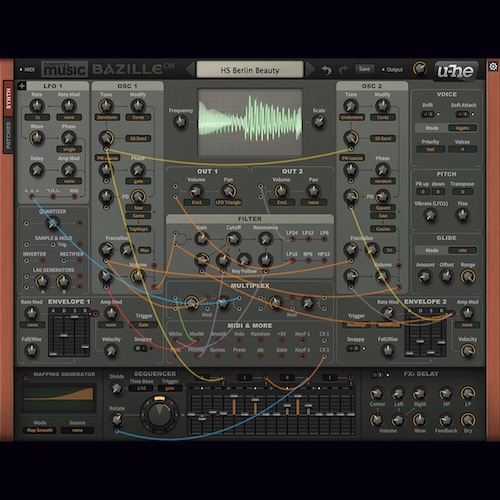The width and height of the screenshot is (500, 500).
Task: Click the Delay Feedback knob
Action: 446,420
